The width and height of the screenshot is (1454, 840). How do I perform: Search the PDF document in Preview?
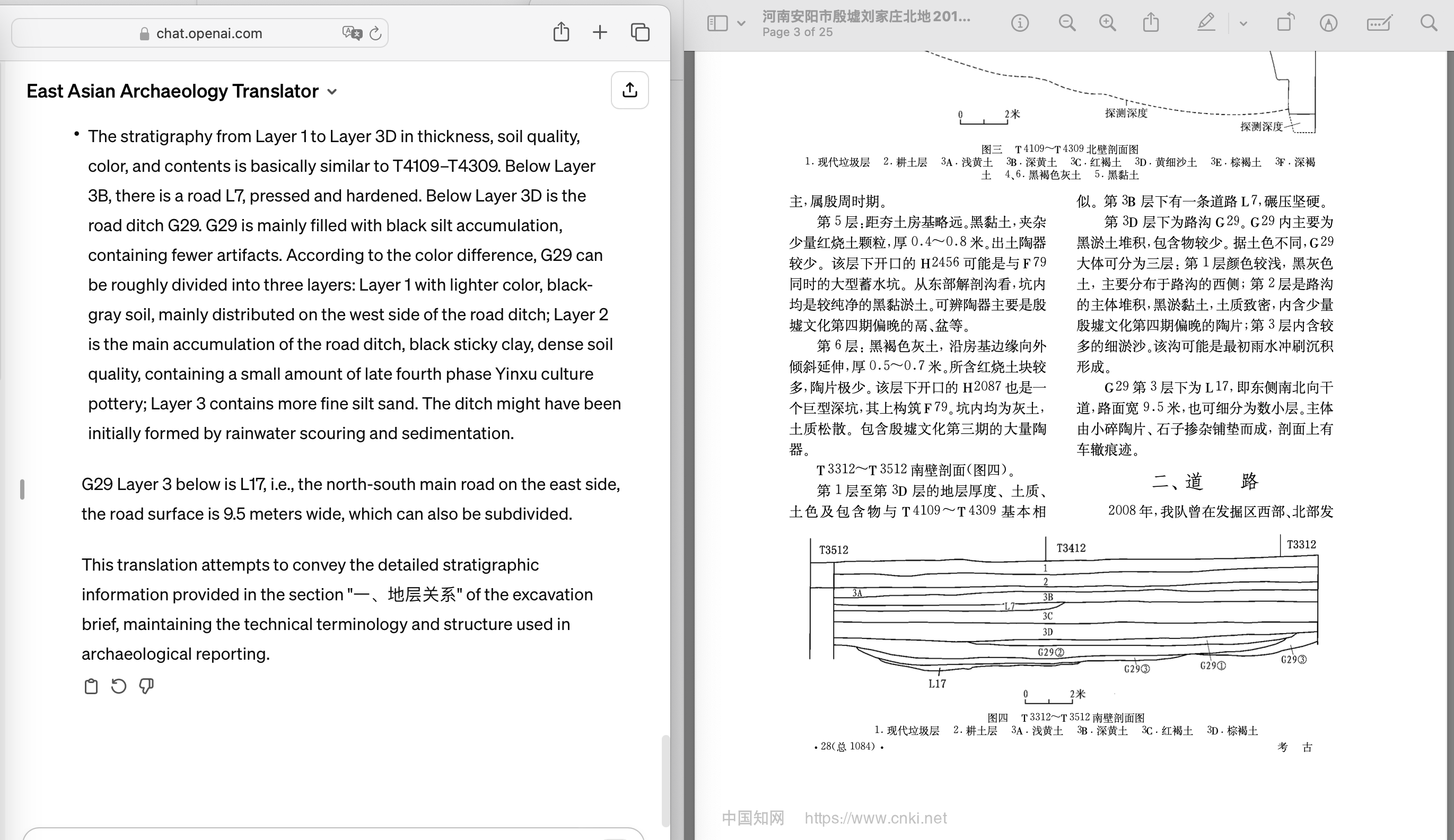click(1428, 23)
